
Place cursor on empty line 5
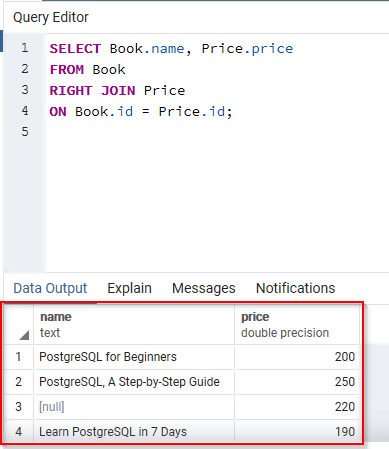pyautogui.click(x=217, y=131)
